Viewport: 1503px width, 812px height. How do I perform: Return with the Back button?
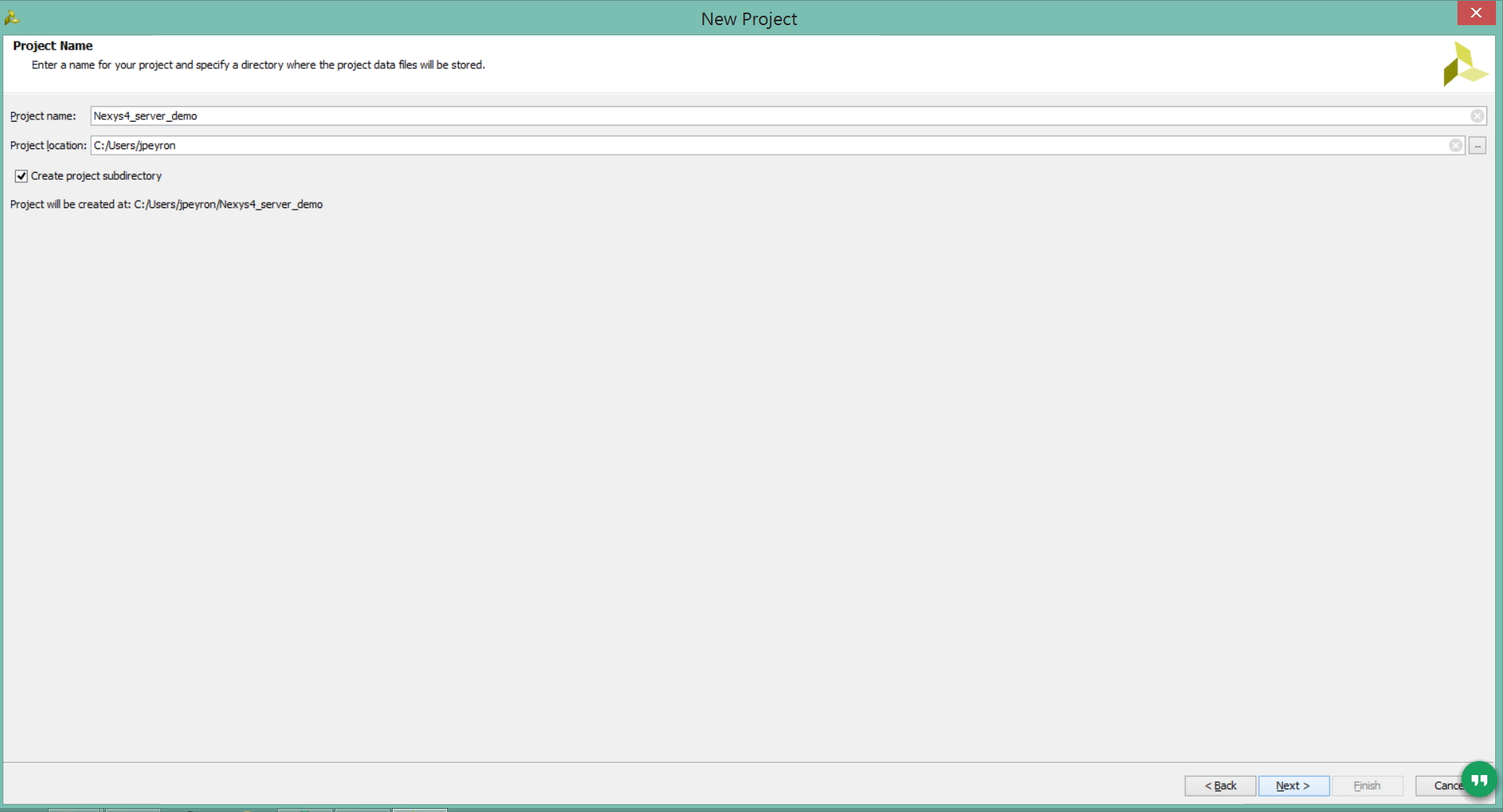[x=1220, y=785]
